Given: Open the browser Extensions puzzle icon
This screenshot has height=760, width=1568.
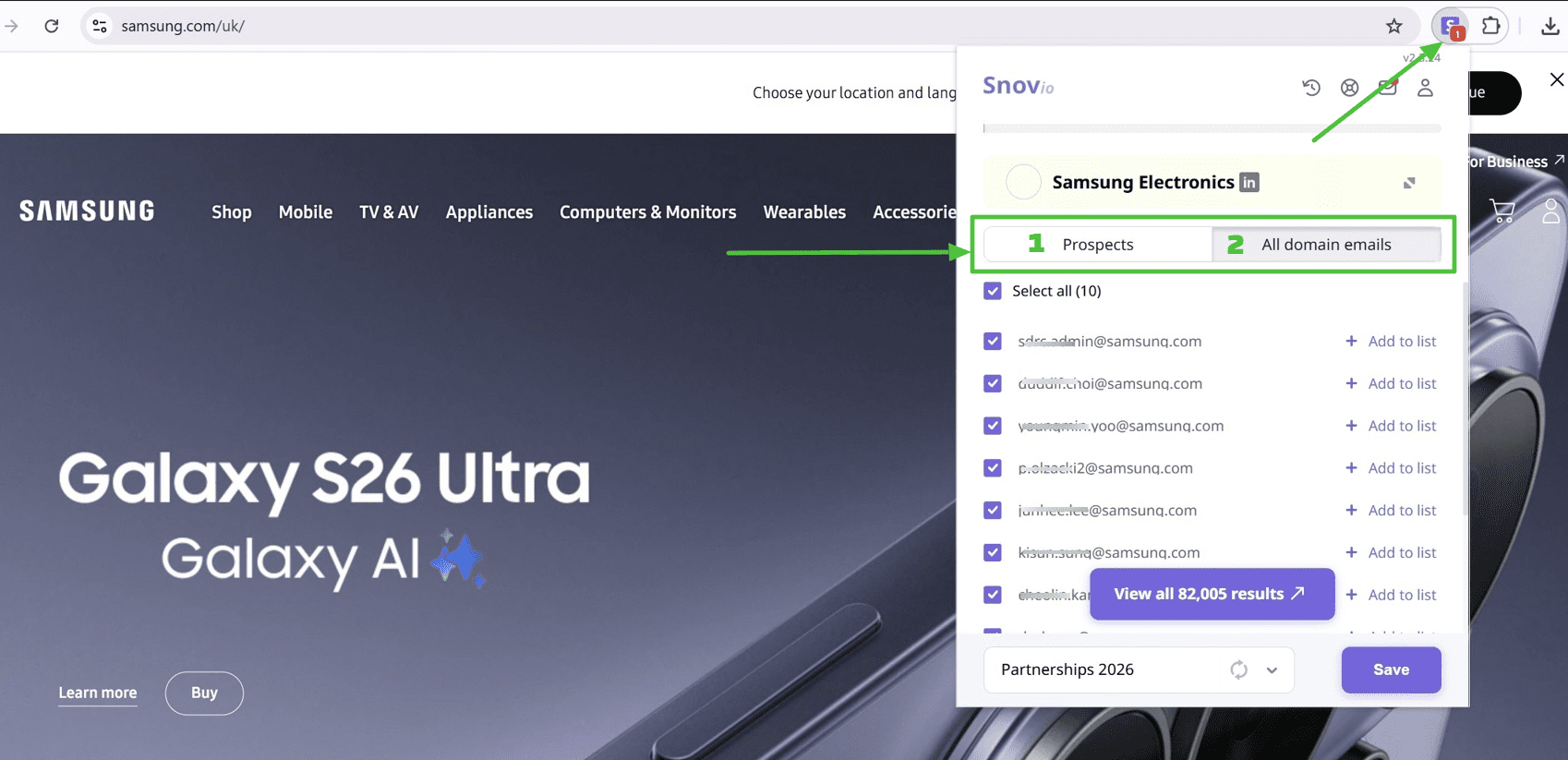Looking at the screenshot, I should [x=1490, y=26].
